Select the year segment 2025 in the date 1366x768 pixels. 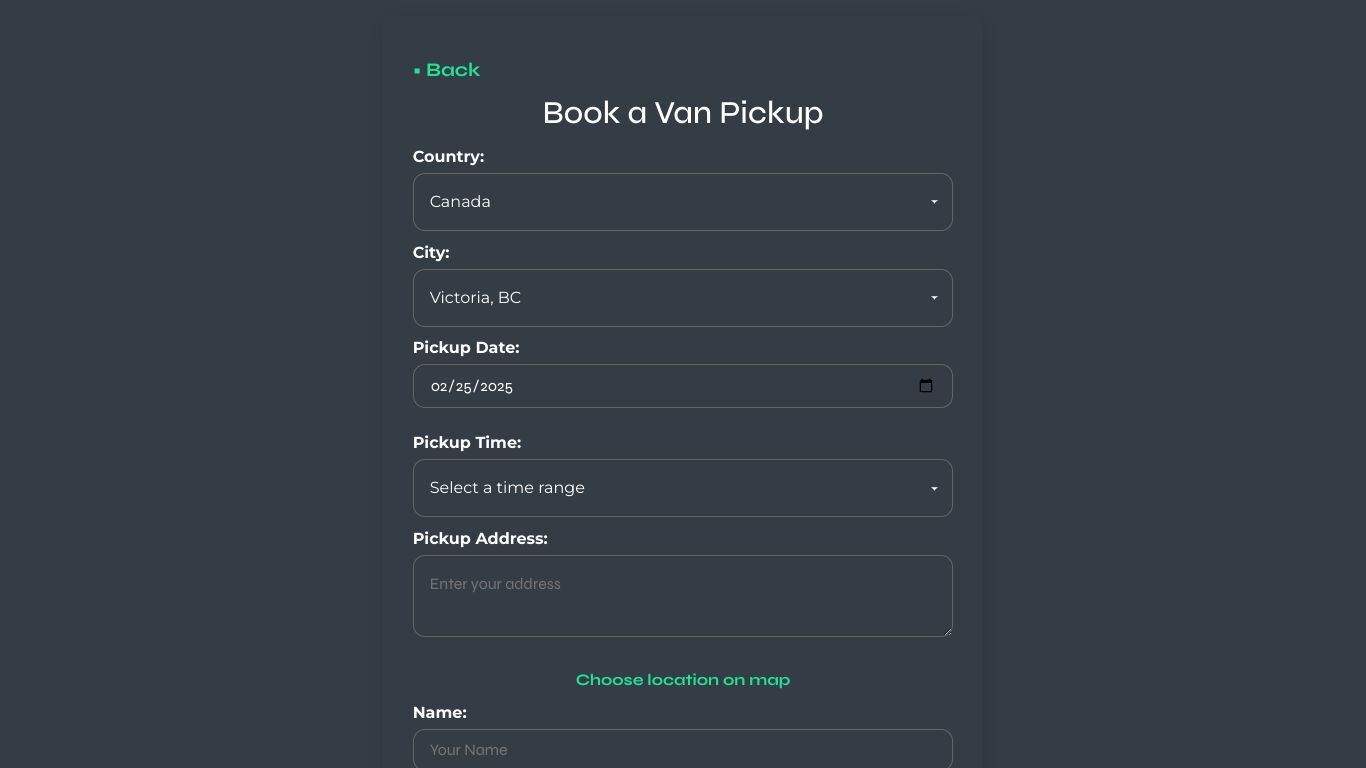(x=496, y=386)
